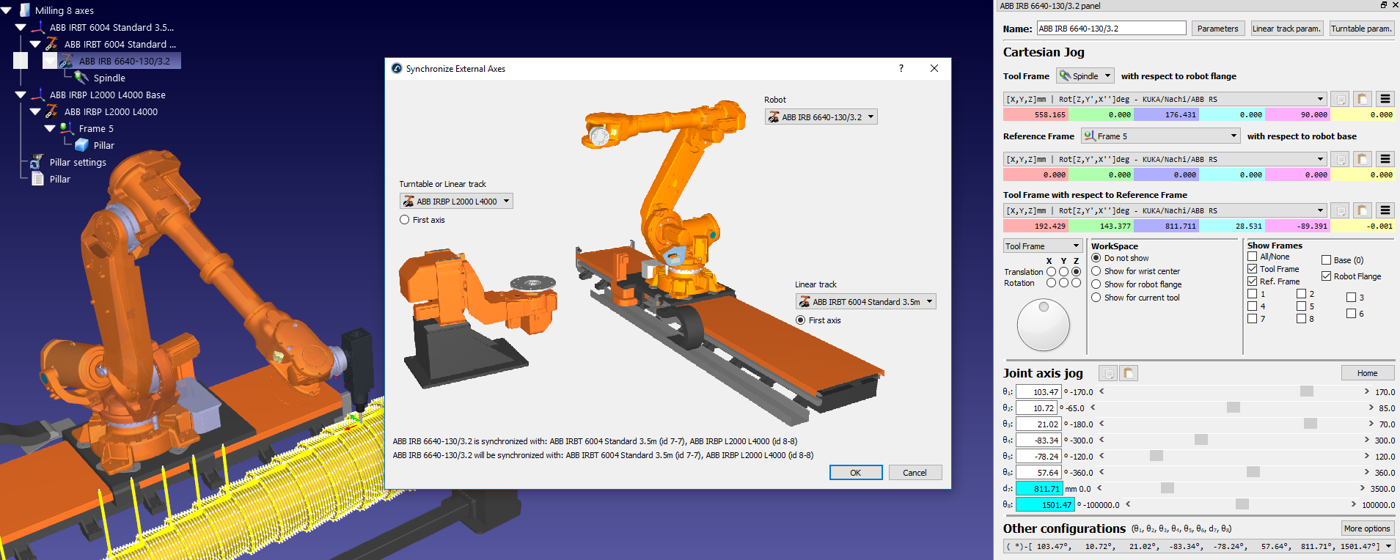
Task: Select the Spindle tool icon in tree
Action: point(82,78)
